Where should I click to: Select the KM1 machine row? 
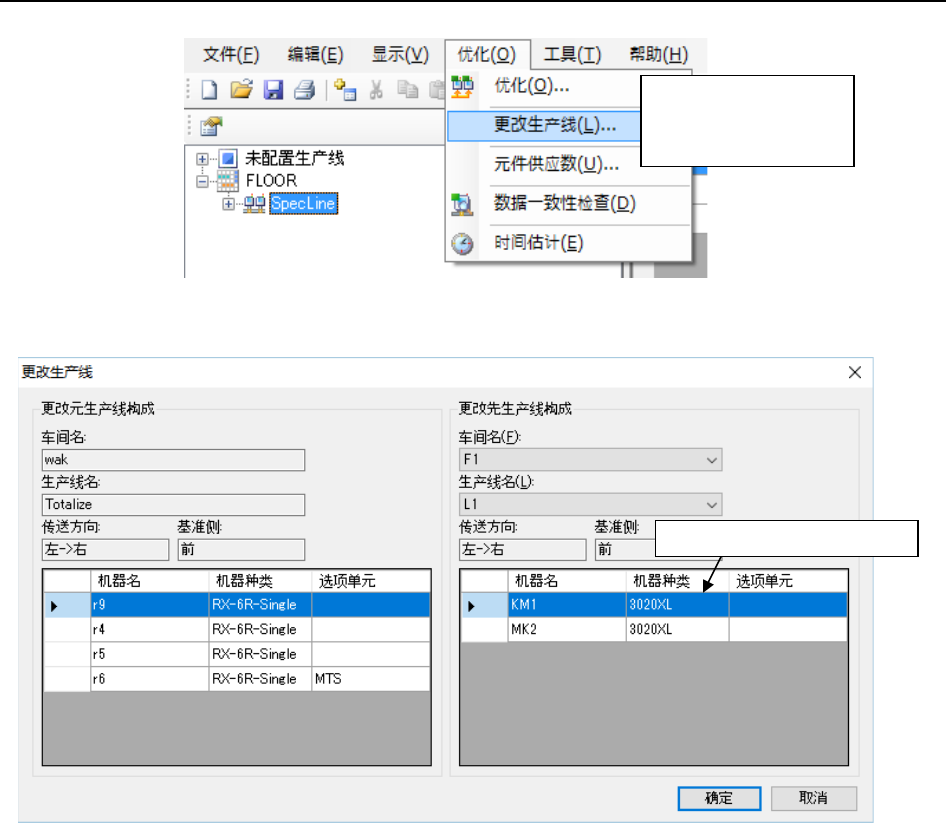point(655,605)
